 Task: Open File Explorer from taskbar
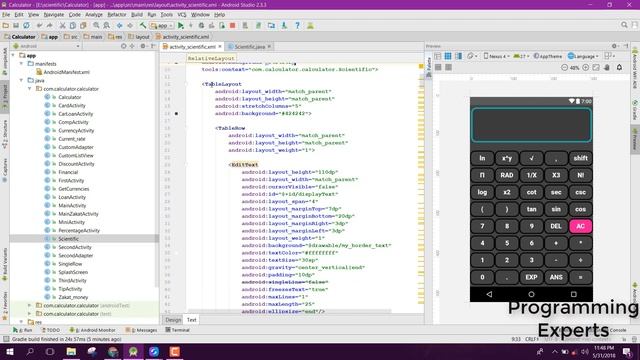click(x=71, y=351)
